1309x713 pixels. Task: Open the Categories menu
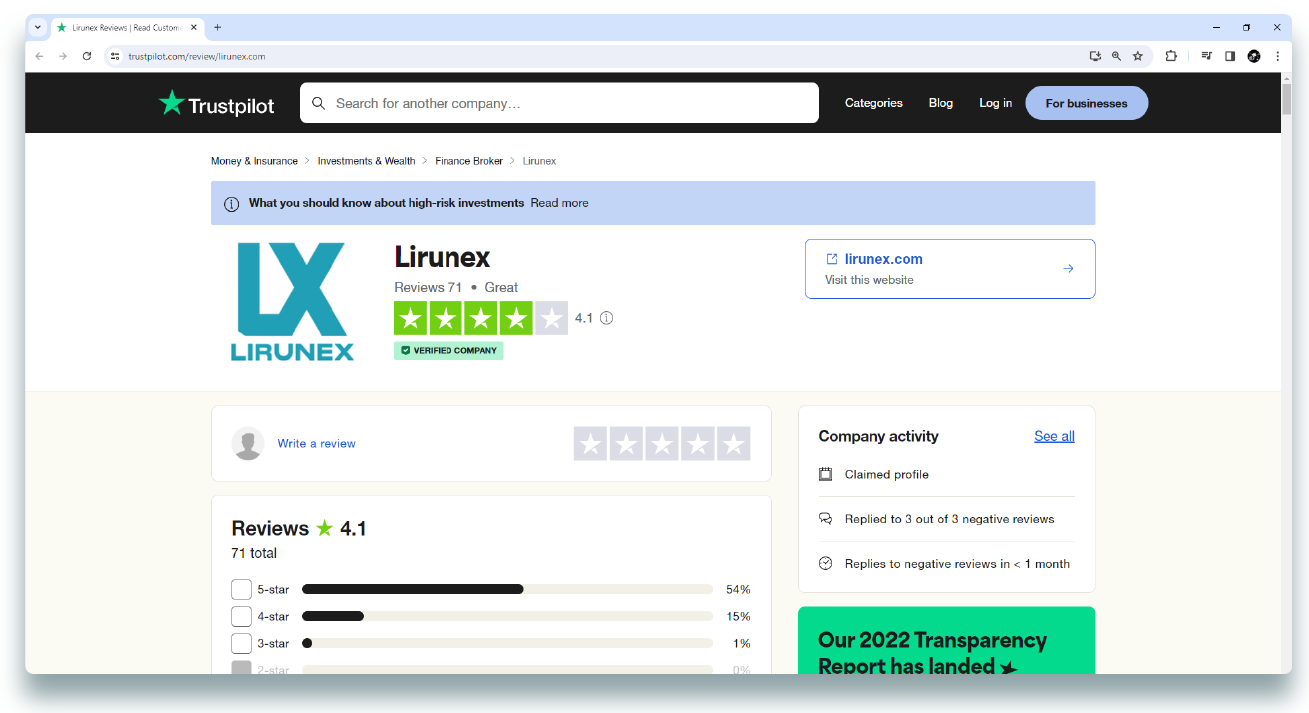[x=873, y=103]
